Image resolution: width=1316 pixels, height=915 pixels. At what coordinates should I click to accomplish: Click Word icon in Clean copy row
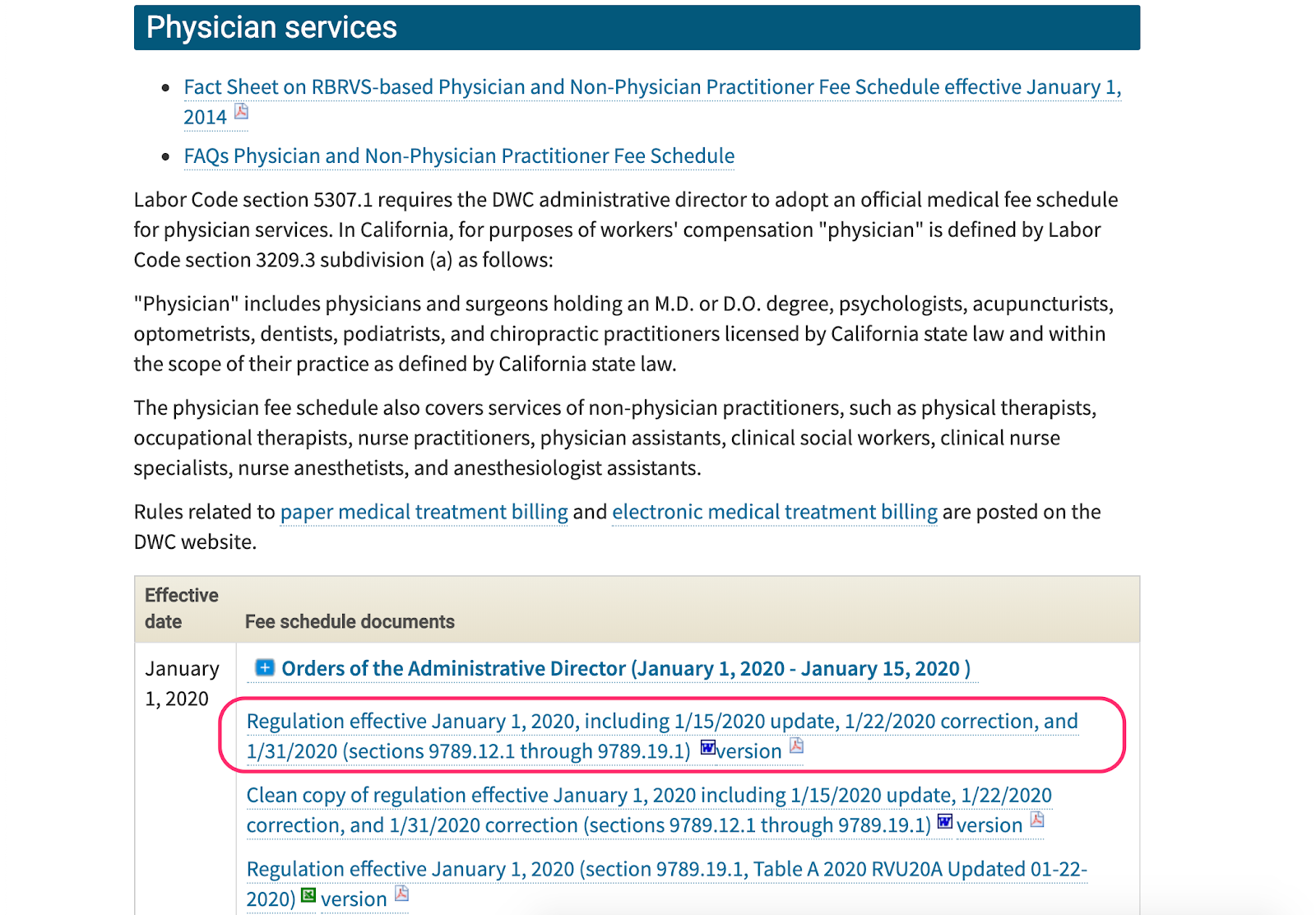coord(945,821)
